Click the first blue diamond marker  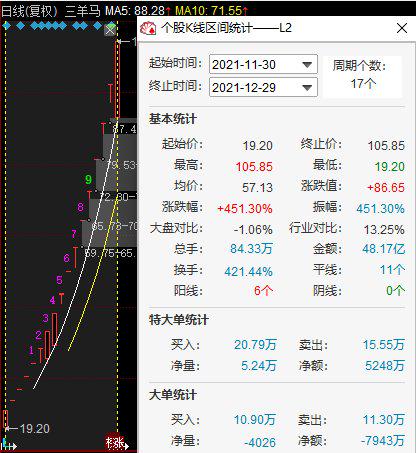pos(6,26)
